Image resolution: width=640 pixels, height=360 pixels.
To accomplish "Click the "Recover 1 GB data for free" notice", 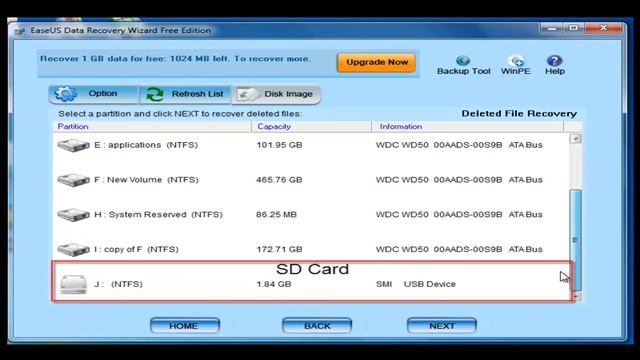I will (175, 59).
